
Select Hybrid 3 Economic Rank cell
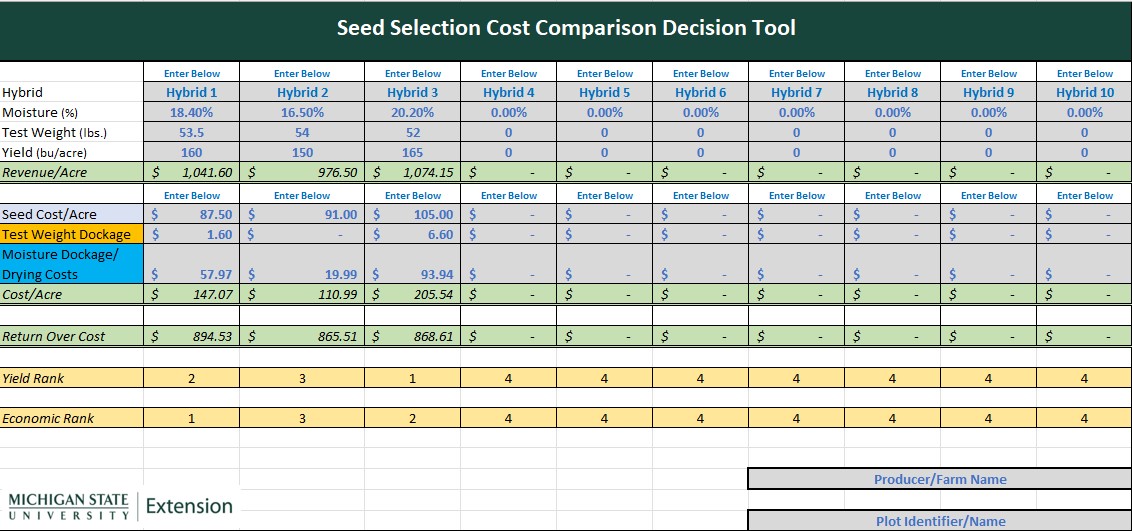(412, 419)
